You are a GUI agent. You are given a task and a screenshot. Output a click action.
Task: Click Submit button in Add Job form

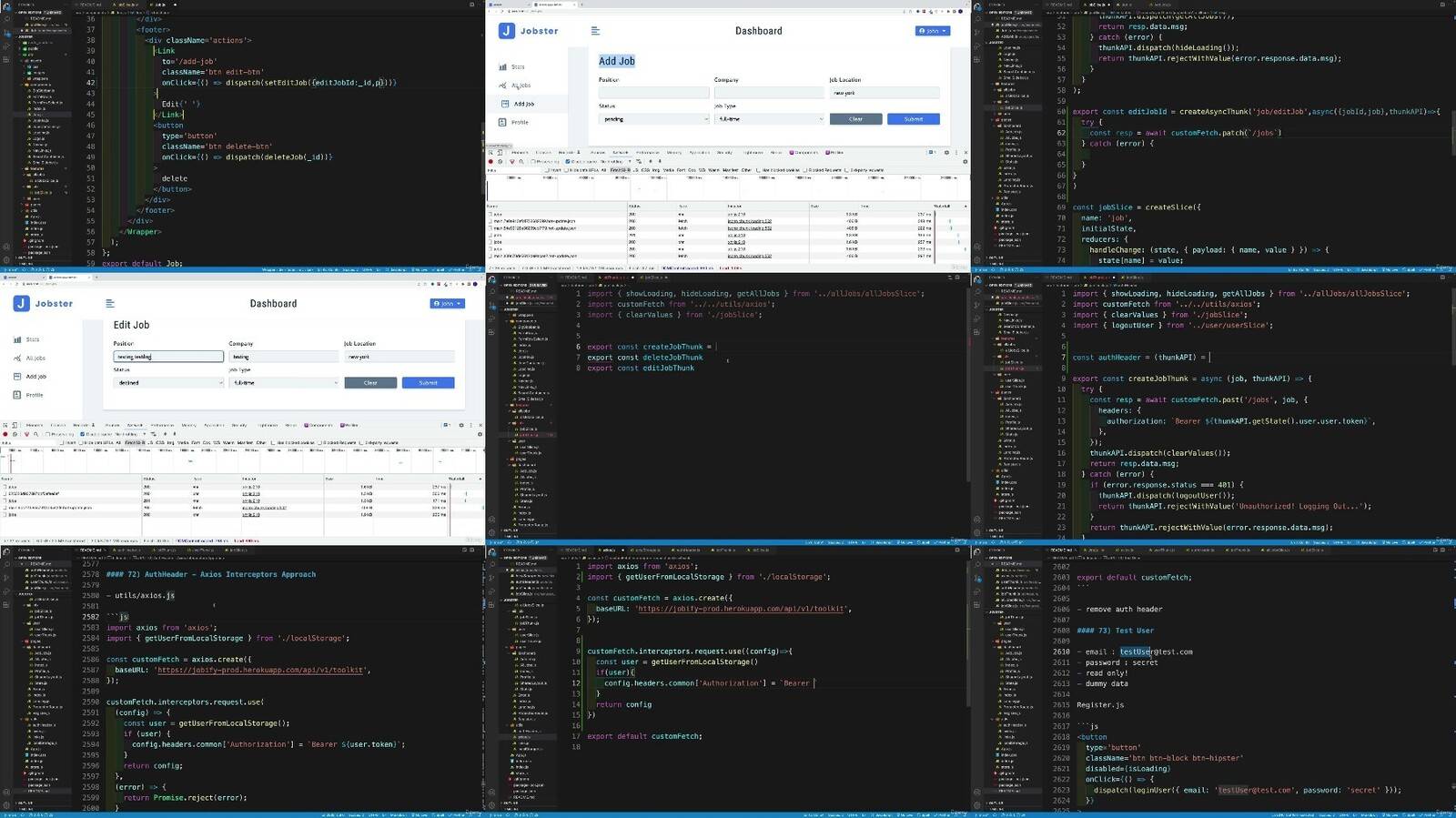[914, 119]
